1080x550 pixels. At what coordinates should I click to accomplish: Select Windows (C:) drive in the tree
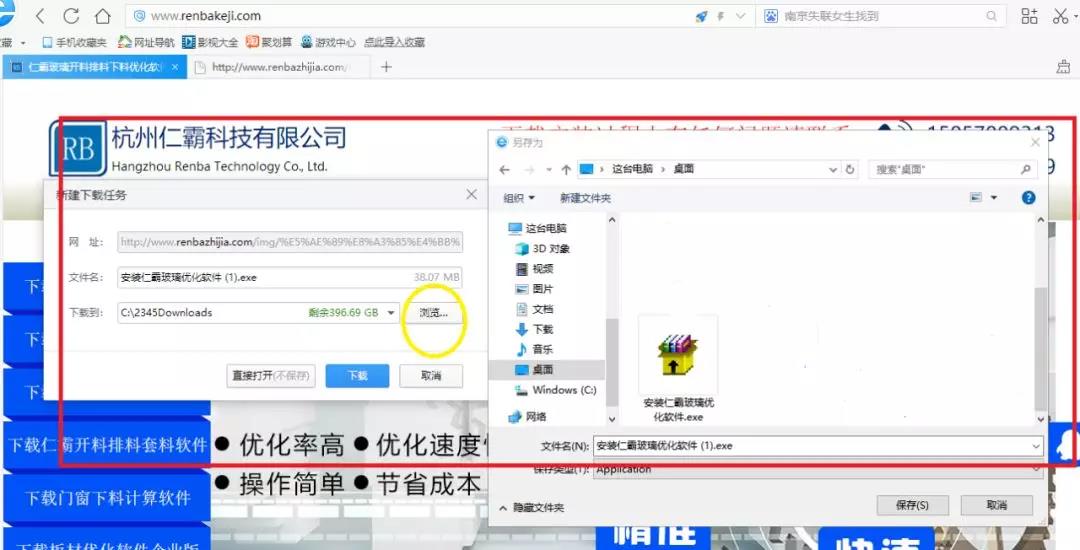pyautogui.click(x=555, y=390)
